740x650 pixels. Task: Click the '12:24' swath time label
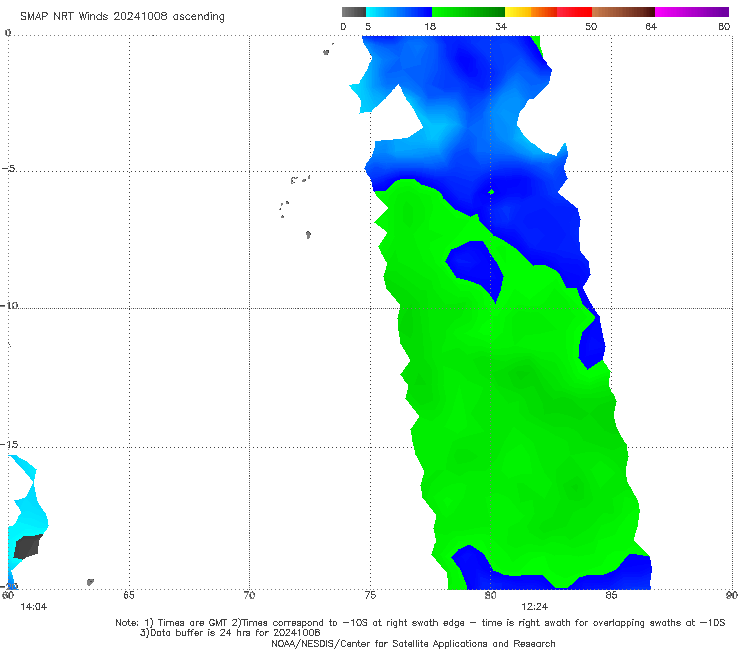point(535,607)
